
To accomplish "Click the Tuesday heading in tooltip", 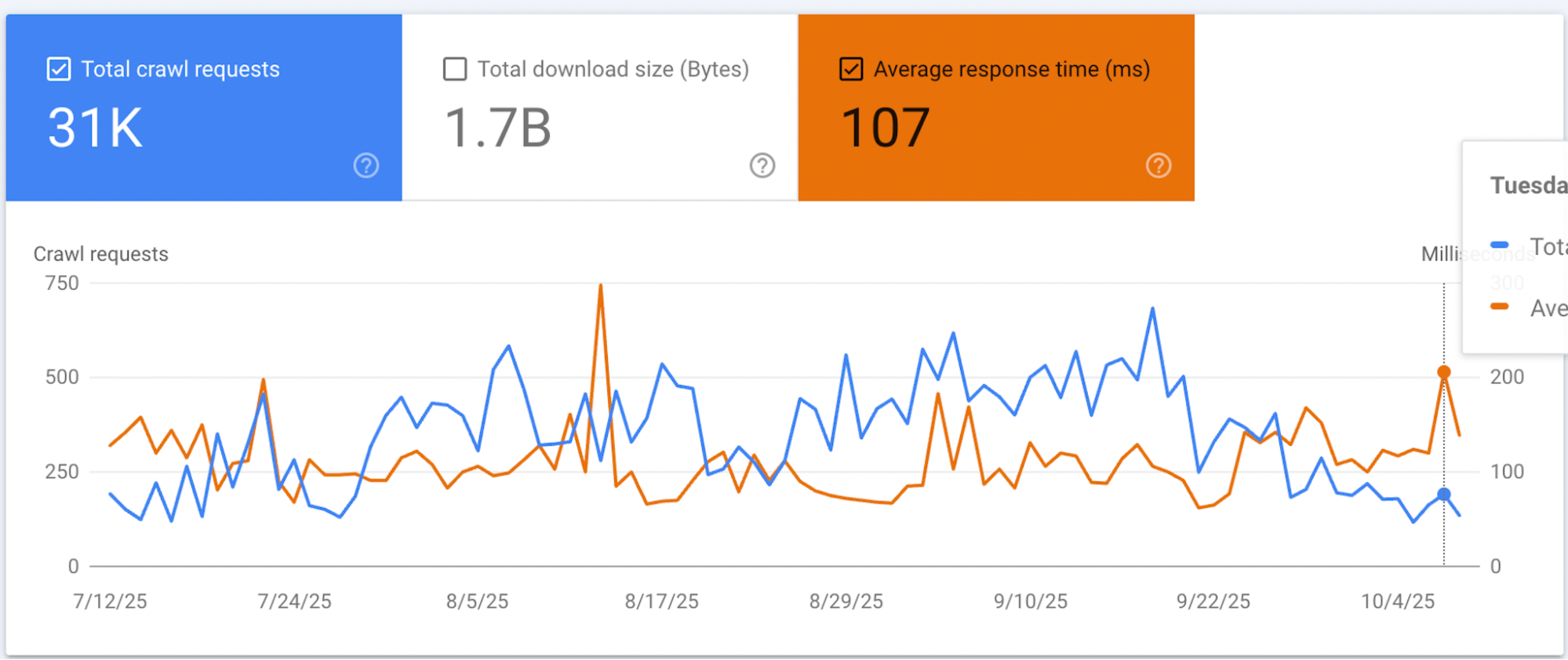I will tap(1529, 186).
